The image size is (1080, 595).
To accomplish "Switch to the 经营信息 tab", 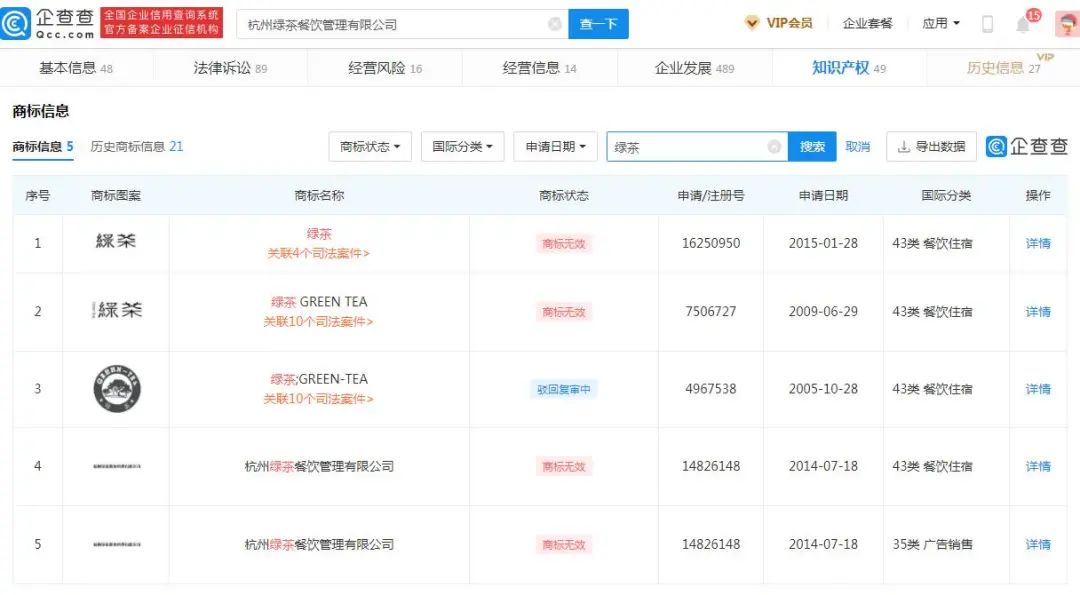I will point(539,67).
